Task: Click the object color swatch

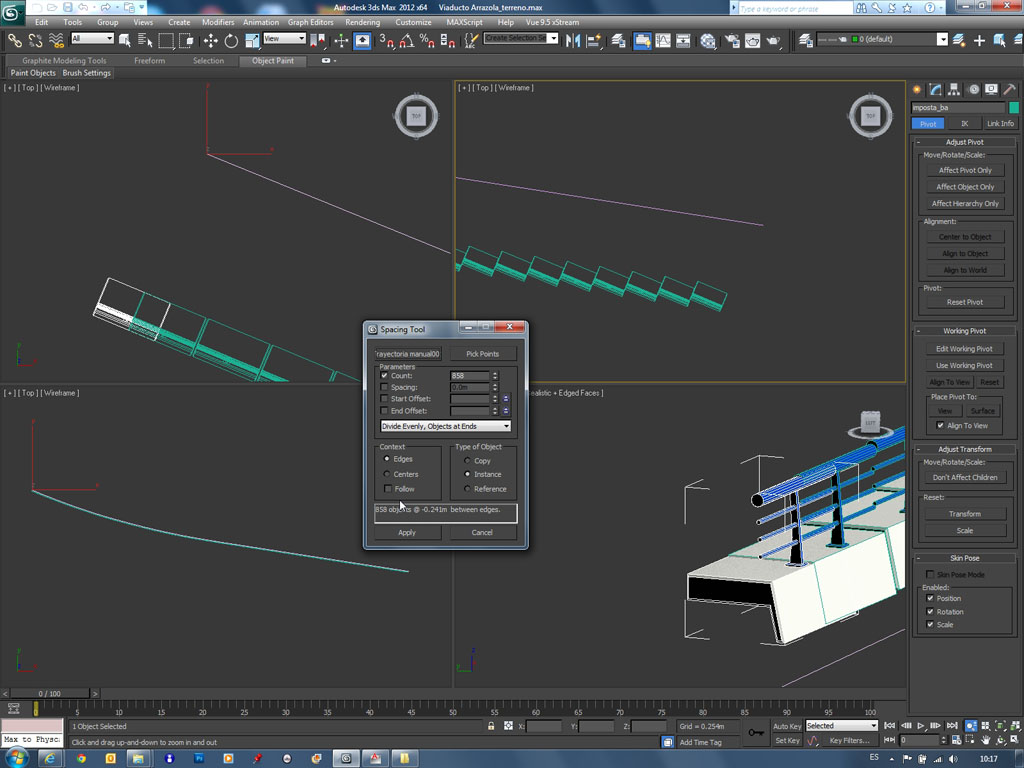Action: click(x=1014, y=108)
